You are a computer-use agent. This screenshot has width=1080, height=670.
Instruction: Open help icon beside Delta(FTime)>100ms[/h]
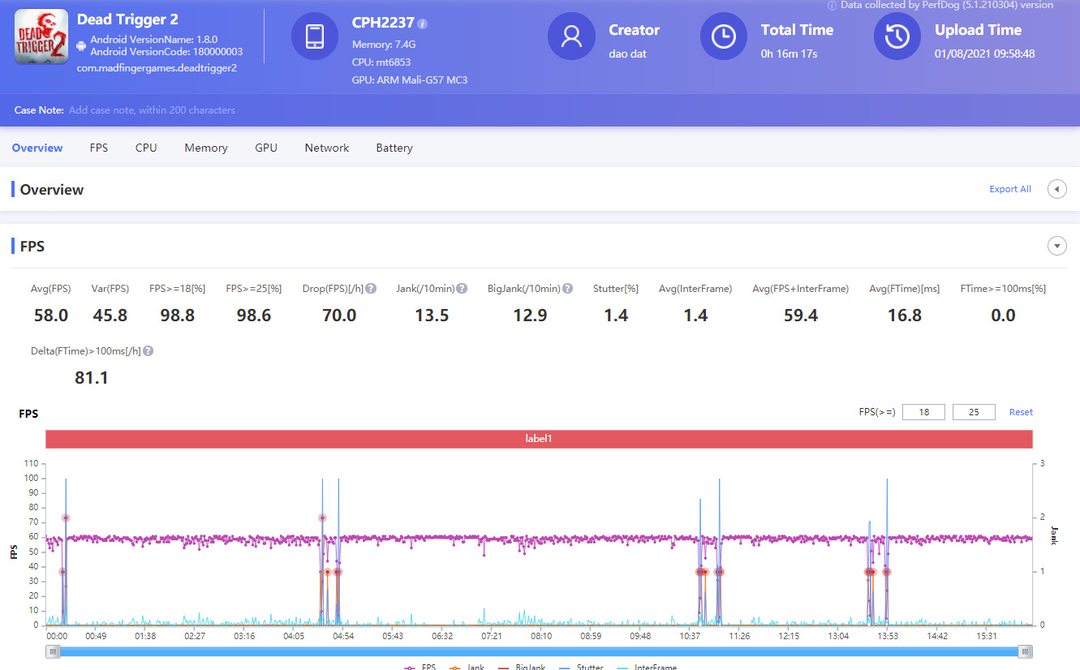(x=148, y=351)
